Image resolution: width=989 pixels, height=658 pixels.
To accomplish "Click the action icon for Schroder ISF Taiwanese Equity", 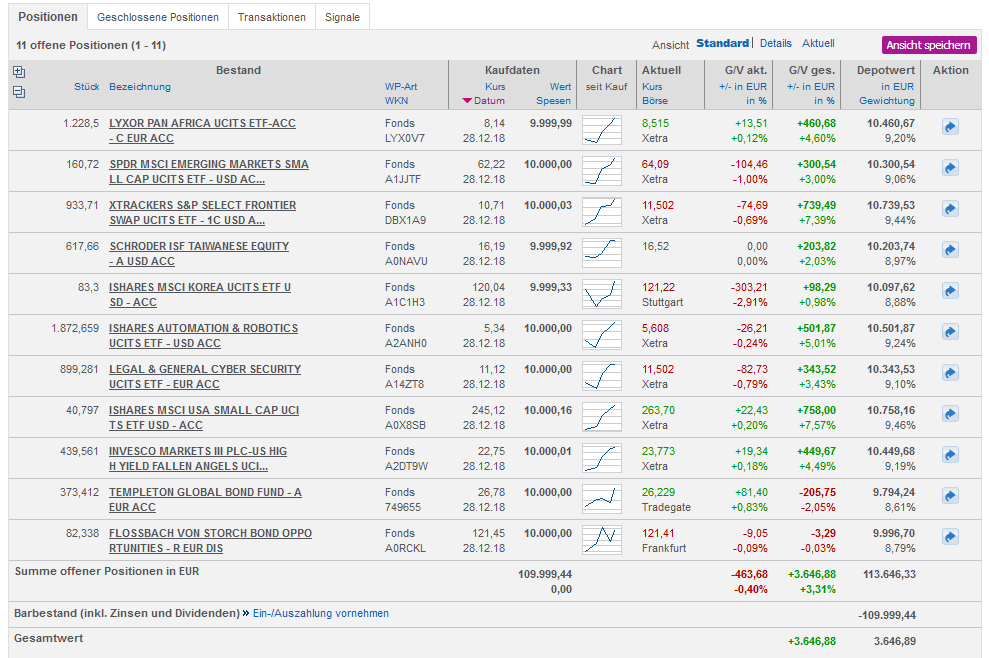I will [950, 251].
